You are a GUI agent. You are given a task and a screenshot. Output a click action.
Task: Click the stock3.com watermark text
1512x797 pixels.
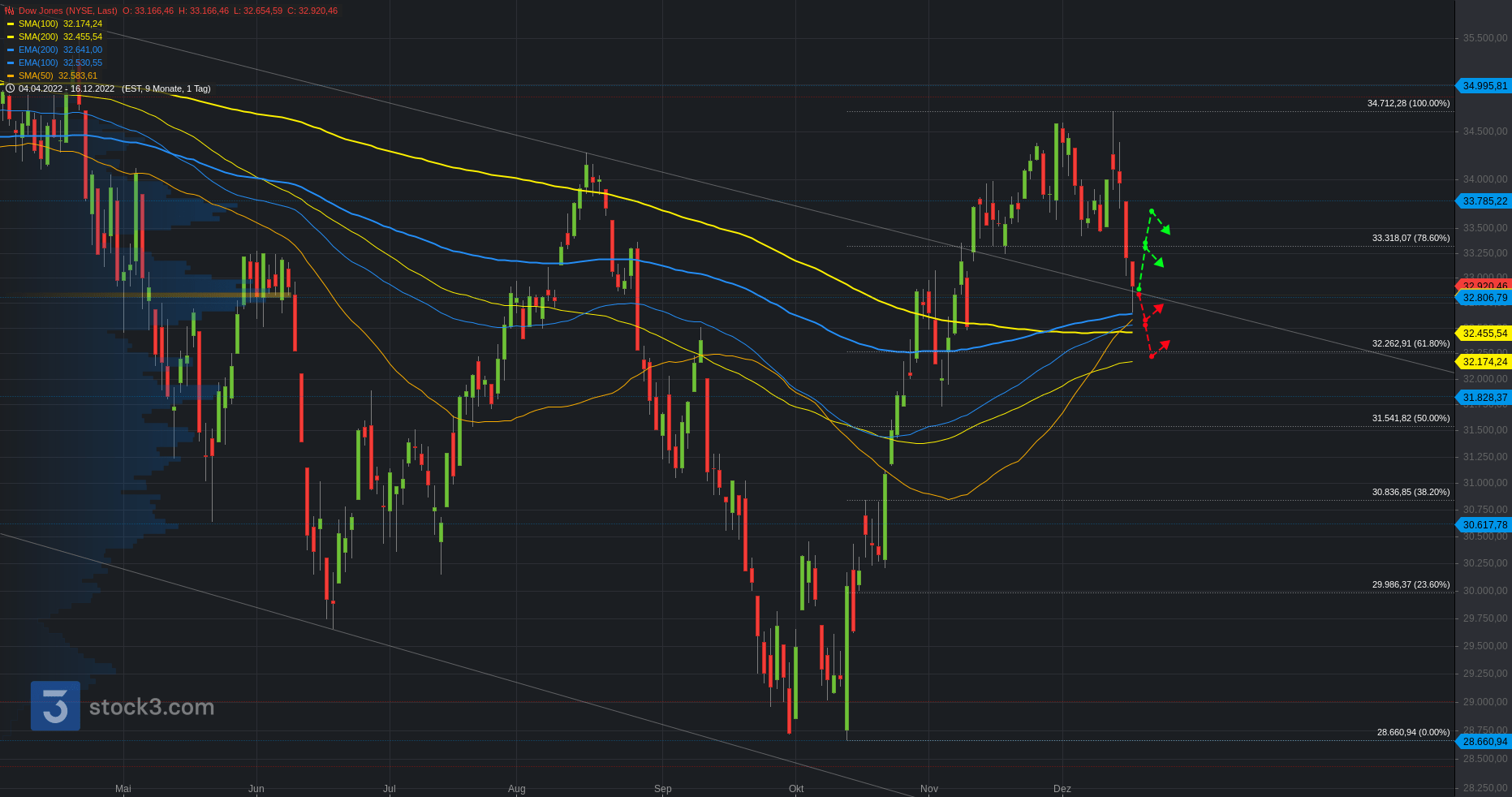(152, 707)
